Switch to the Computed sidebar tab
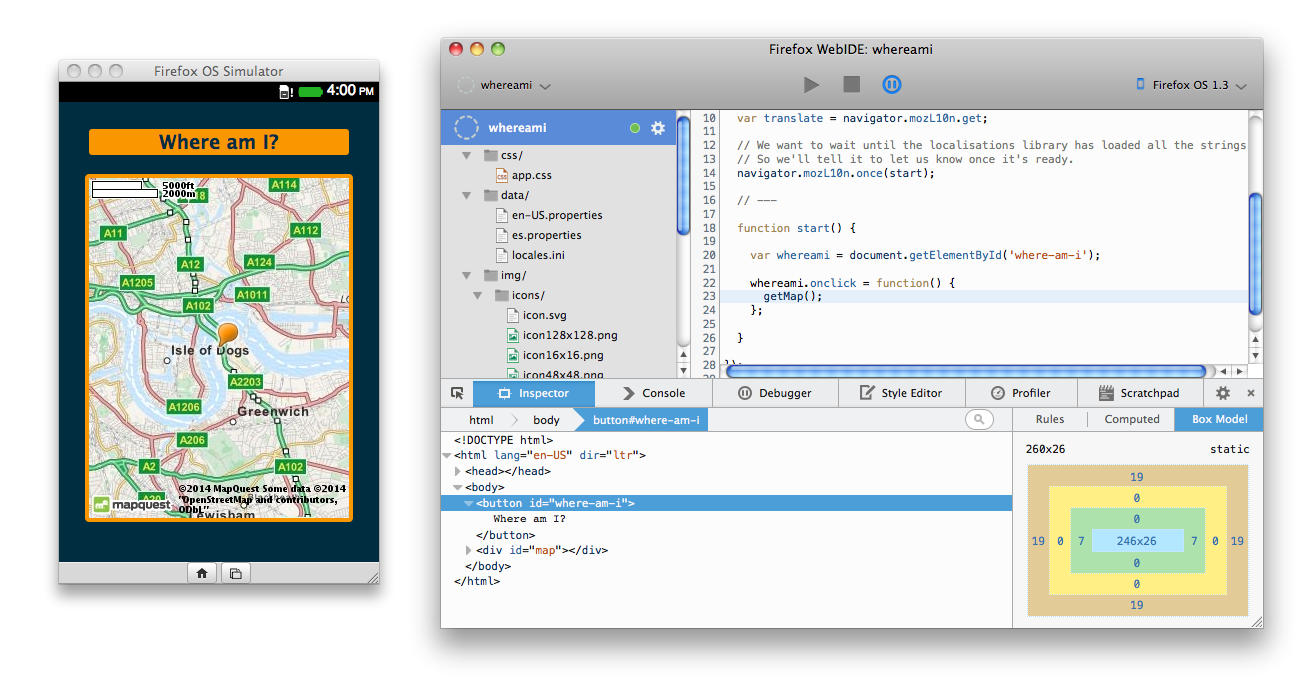1310x688 pixels. click(x=1132, y=419)
